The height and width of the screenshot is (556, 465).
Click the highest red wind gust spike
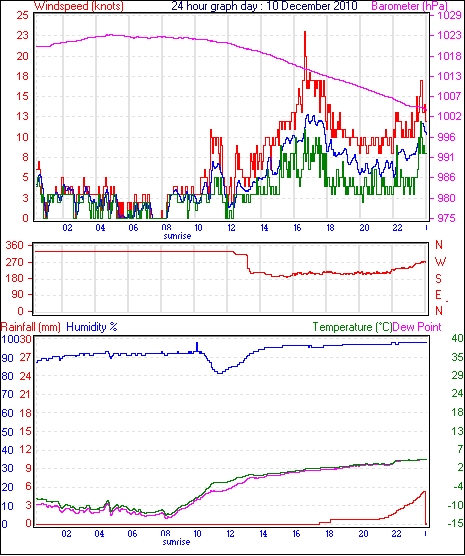tap(305, 33)
